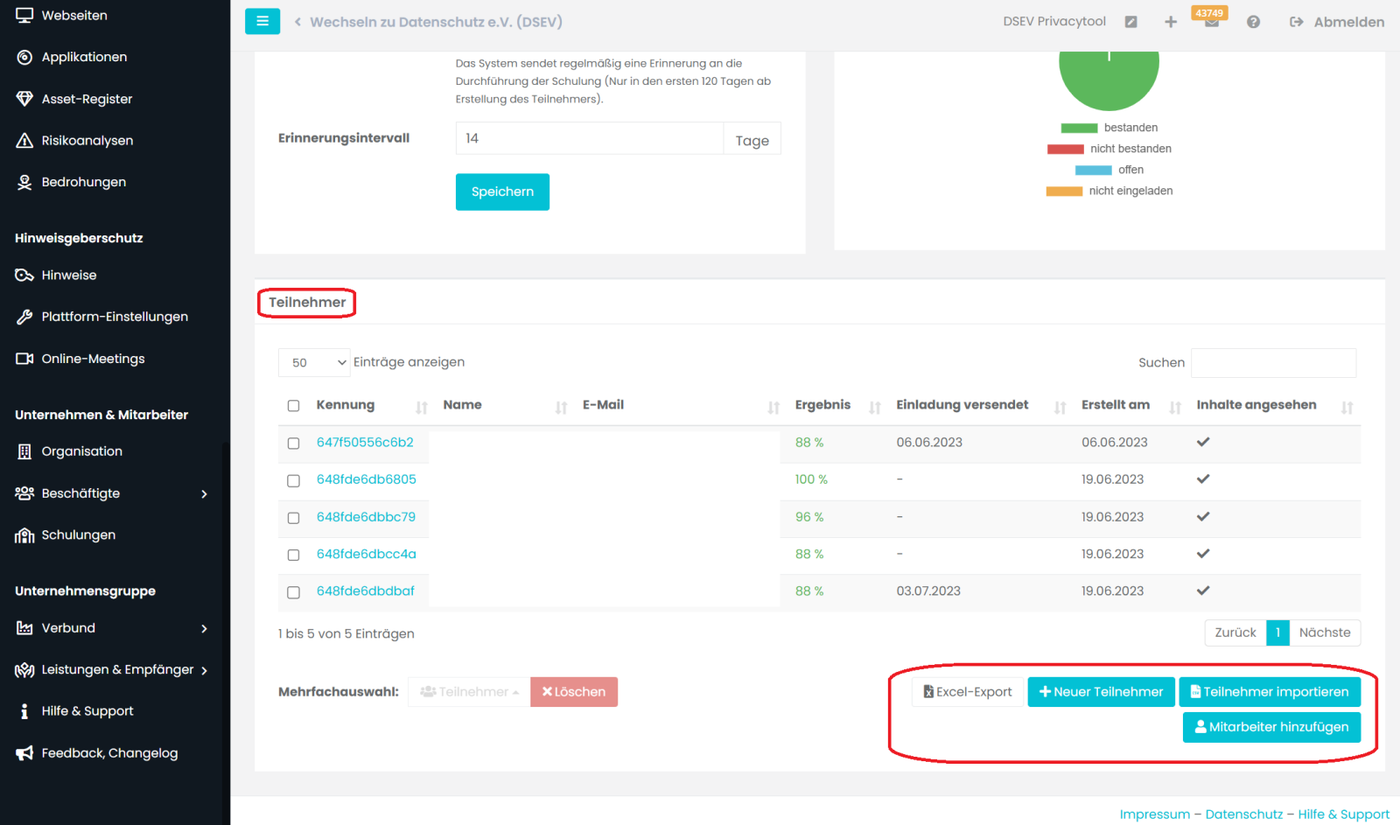Click the Hilfe & Support info icon
Screen dimensions: 1400x825
tap(25, 711)
